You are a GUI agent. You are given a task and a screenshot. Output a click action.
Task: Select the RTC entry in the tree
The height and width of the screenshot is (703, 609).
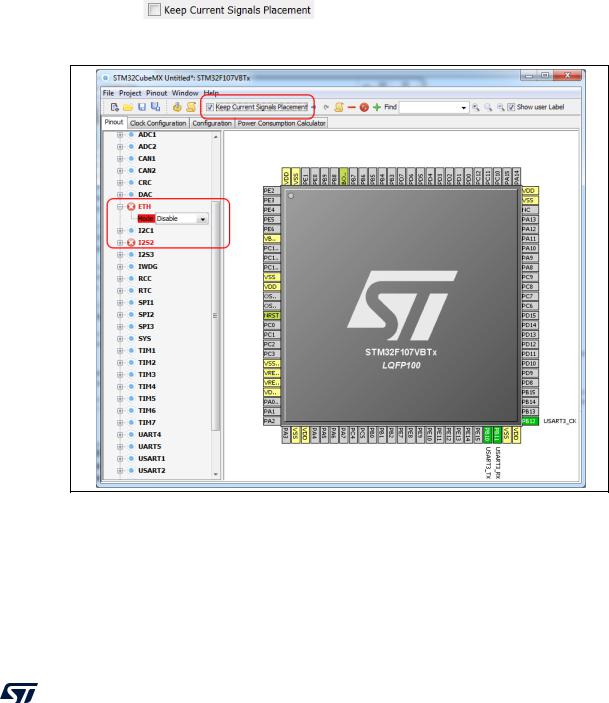tap(145, 291)
